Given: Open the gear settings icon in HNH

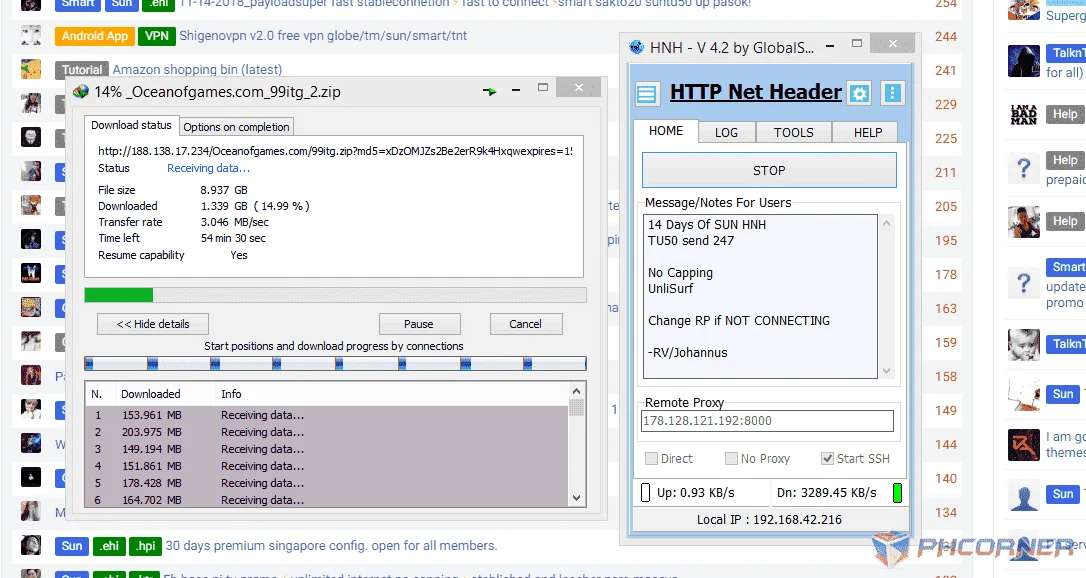Looking at the screenshot, I should (x=860, y=93).
